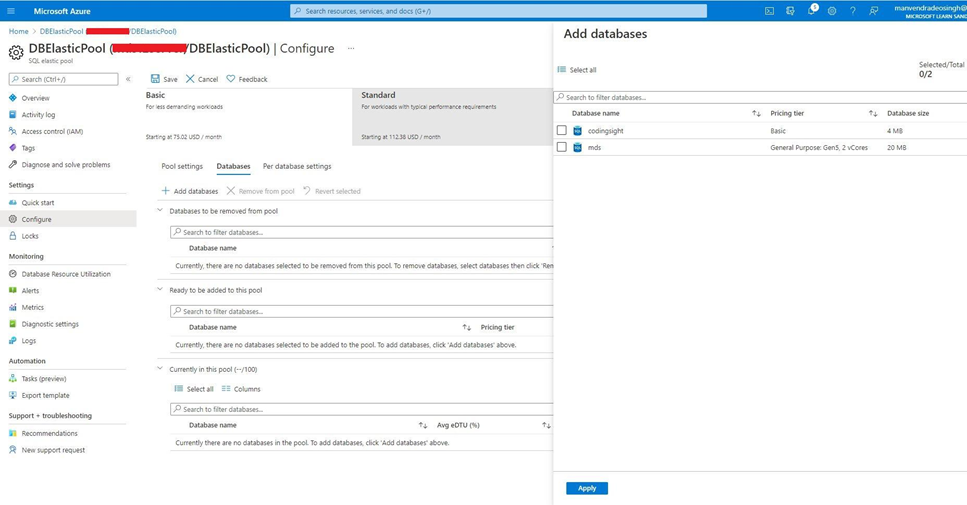This screenshot has width=967, height=505.
Task: Switch to Per database settings tab
Action: pyautogui.click(x=297, y=166)
